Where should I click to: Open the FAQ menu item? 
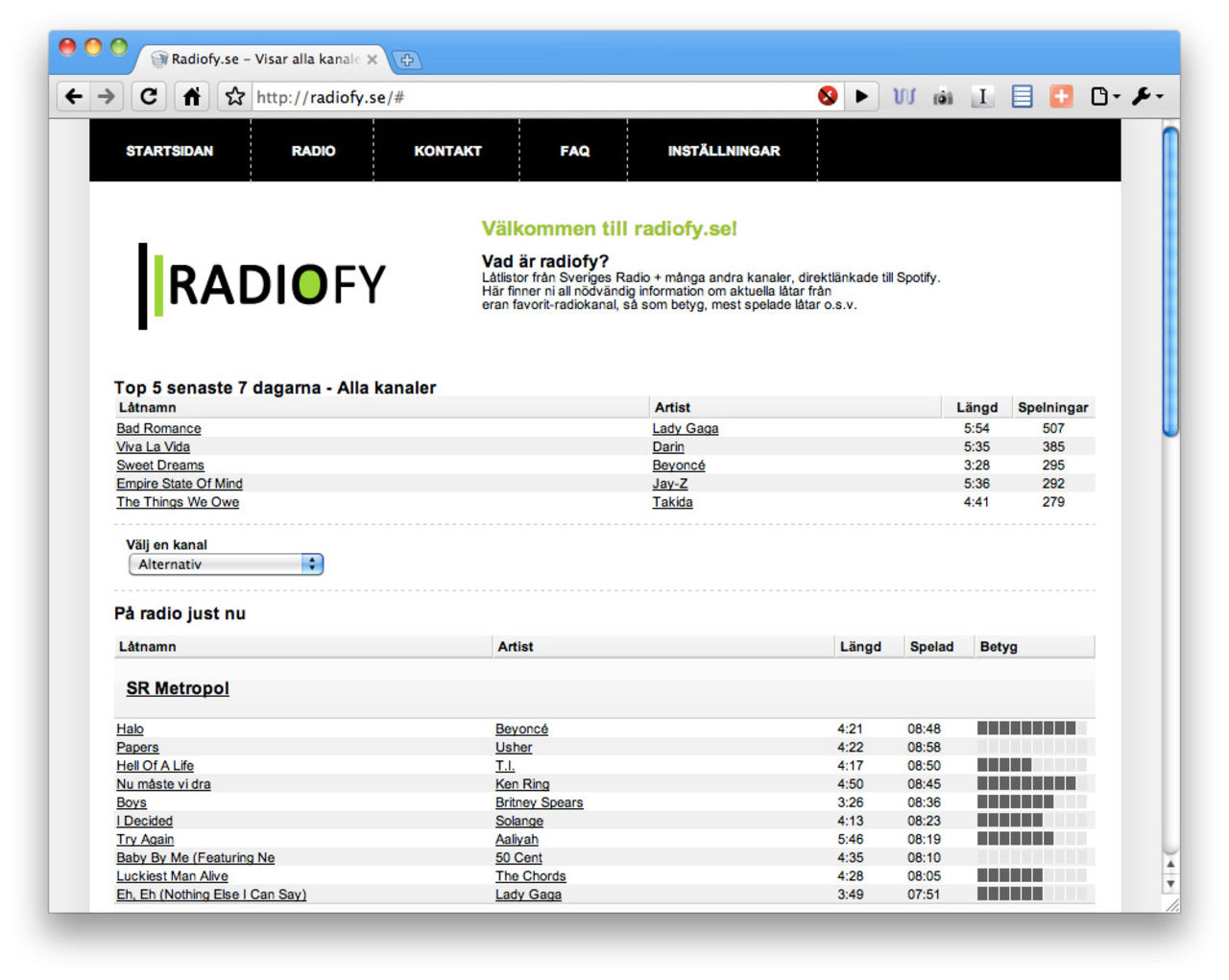(x=574, y=151)
